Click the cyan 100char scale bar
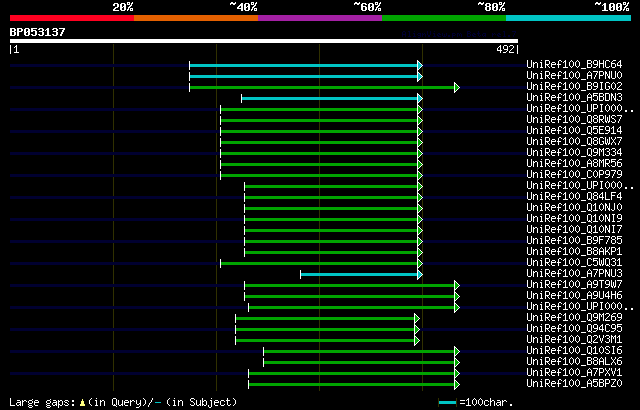The image size is (640, 410). coord(447,403)
